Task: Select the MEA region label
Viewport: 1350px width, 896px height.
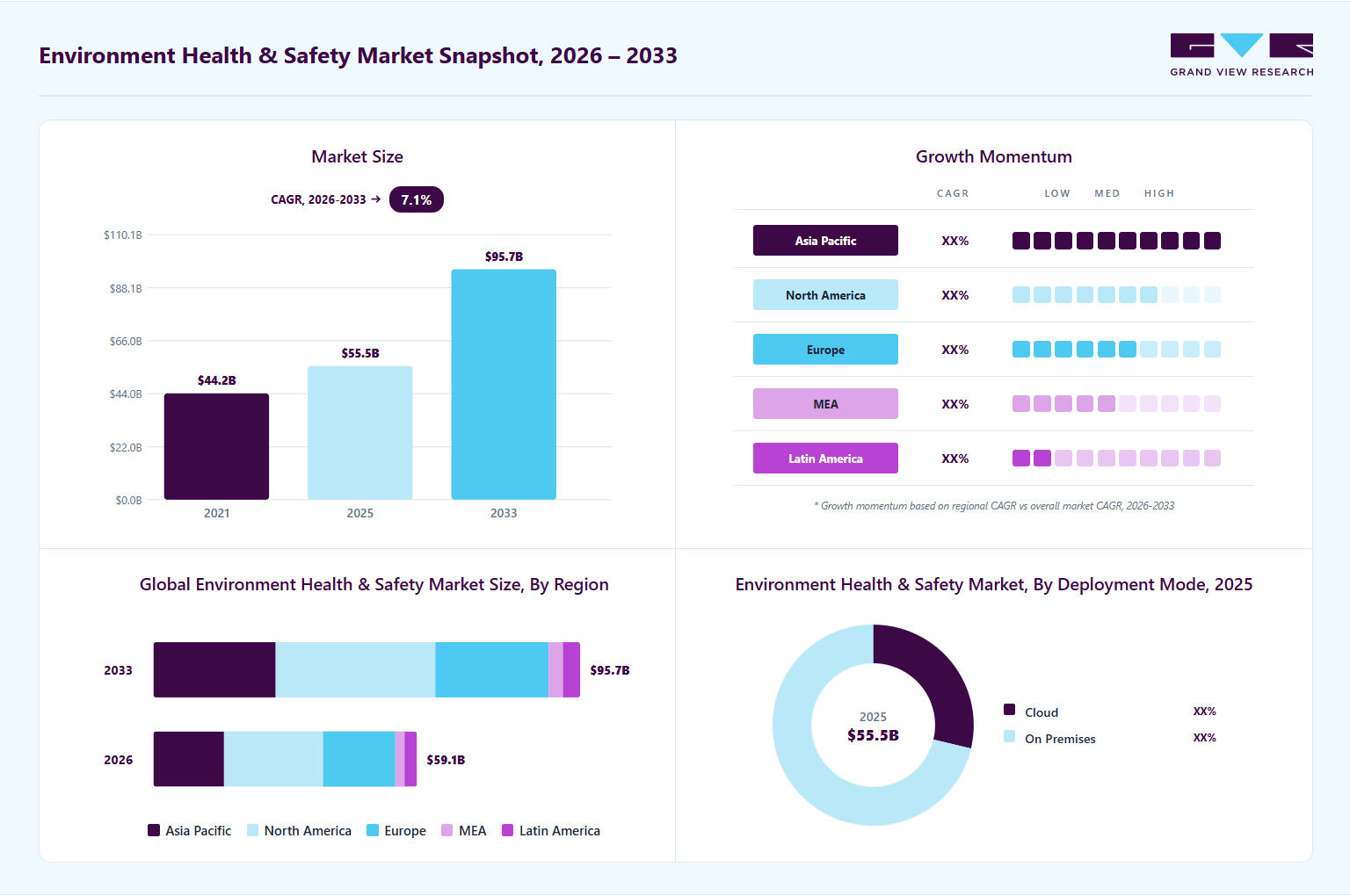Action: 825,404
